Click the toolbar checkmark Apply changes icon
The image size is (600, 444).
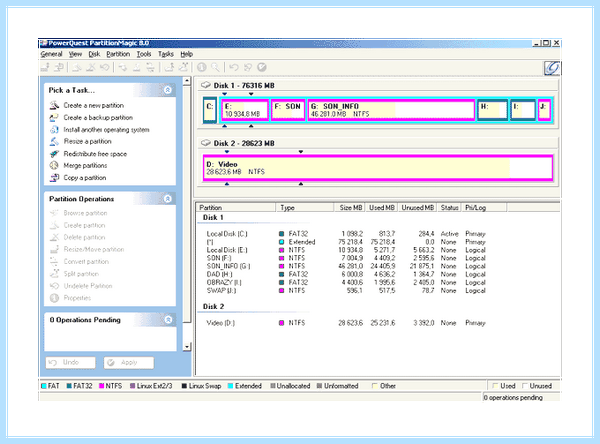262,67
